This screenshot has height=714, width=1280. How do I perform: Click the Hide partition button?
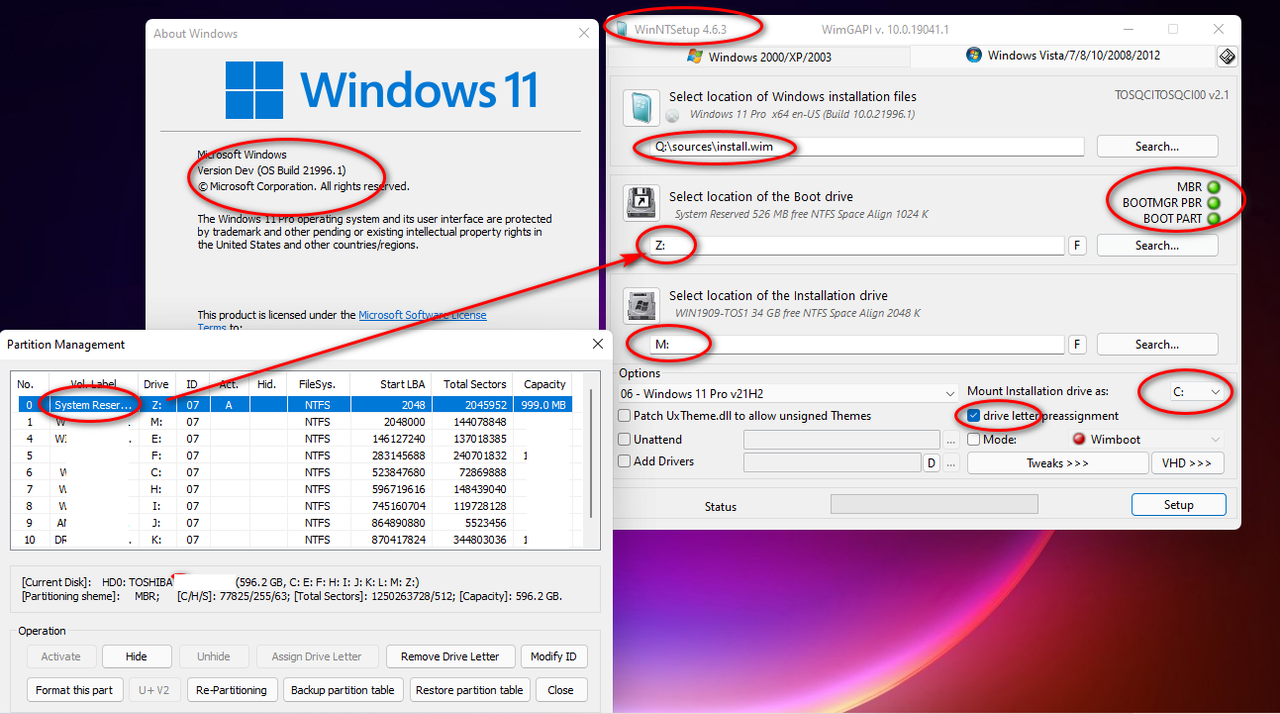point(136,657)
